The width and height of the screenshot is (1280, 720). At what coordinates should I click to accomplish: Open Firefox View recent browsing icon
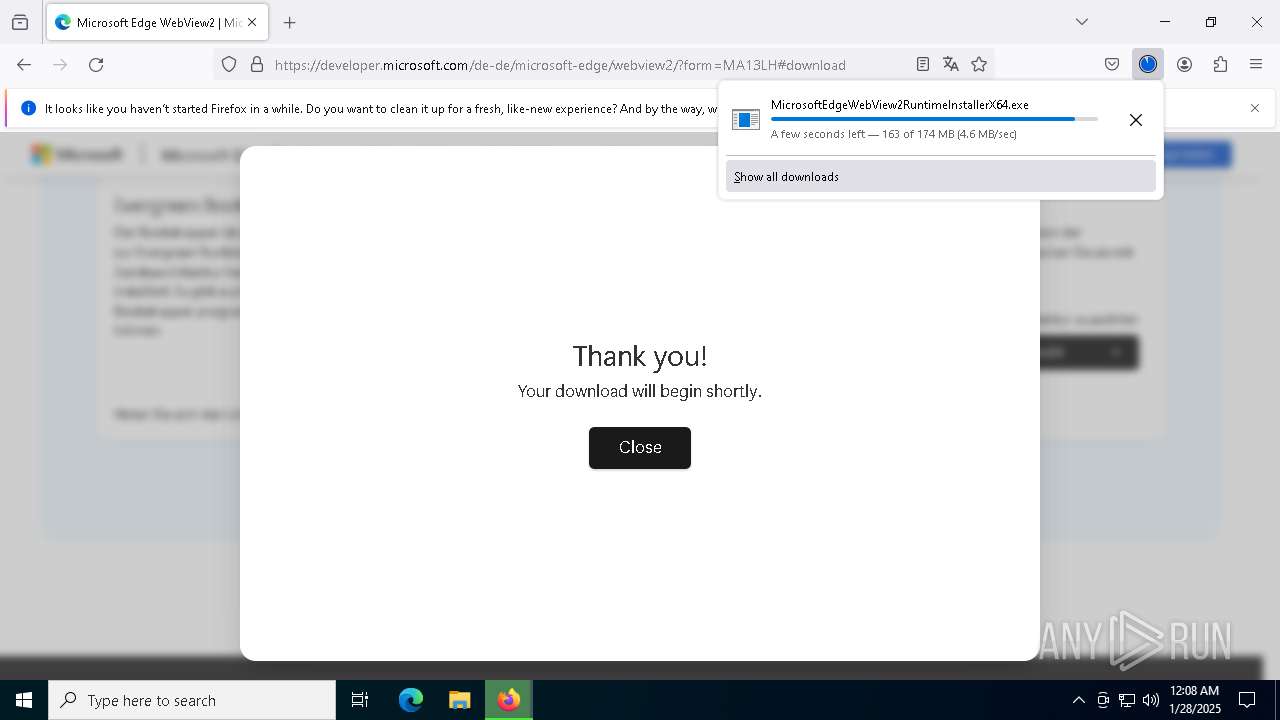click(20, 22)
